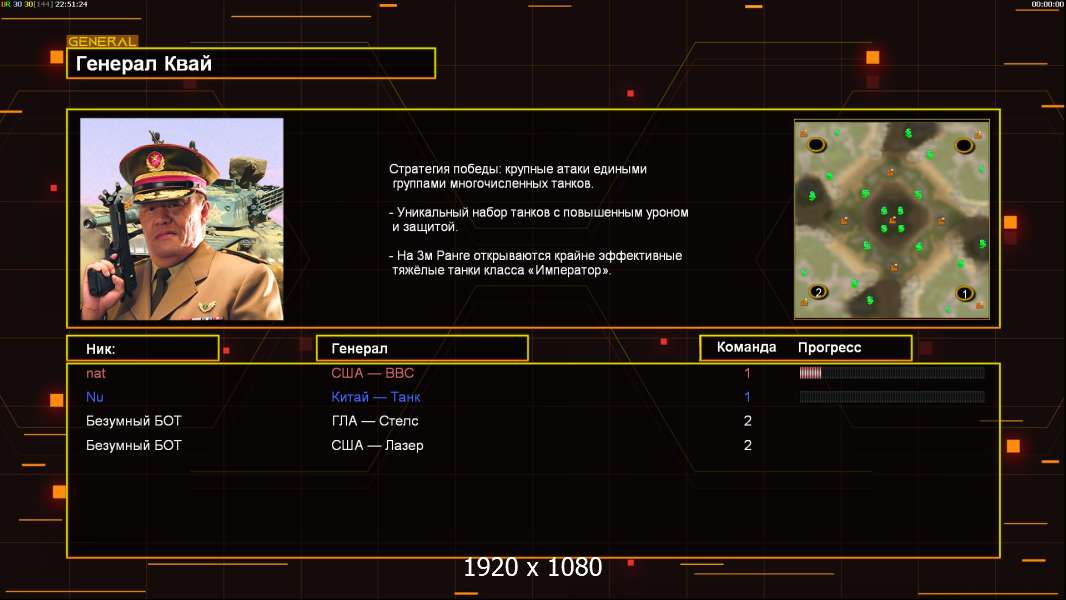Click team number 1 in Nu's row
Image resolution: width=1066 pixels, height=600 pixels.
(x=747, y=397)
